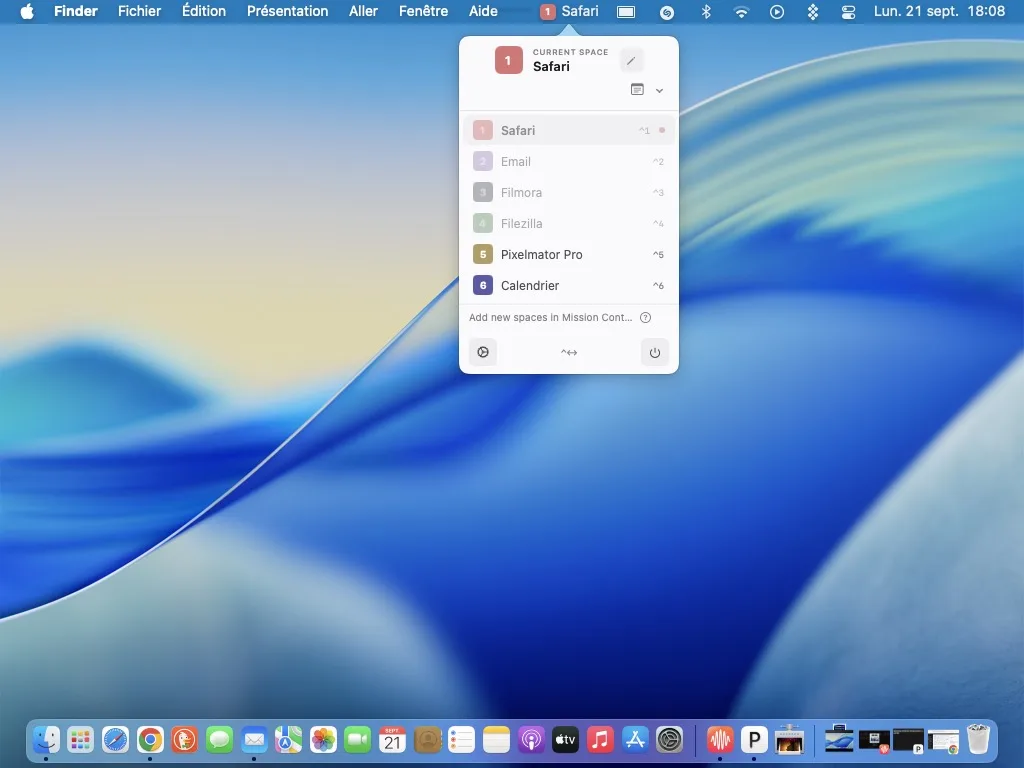Screen dimensions: 1024x768
Task: Open the Aller menu
Action: 363,11
